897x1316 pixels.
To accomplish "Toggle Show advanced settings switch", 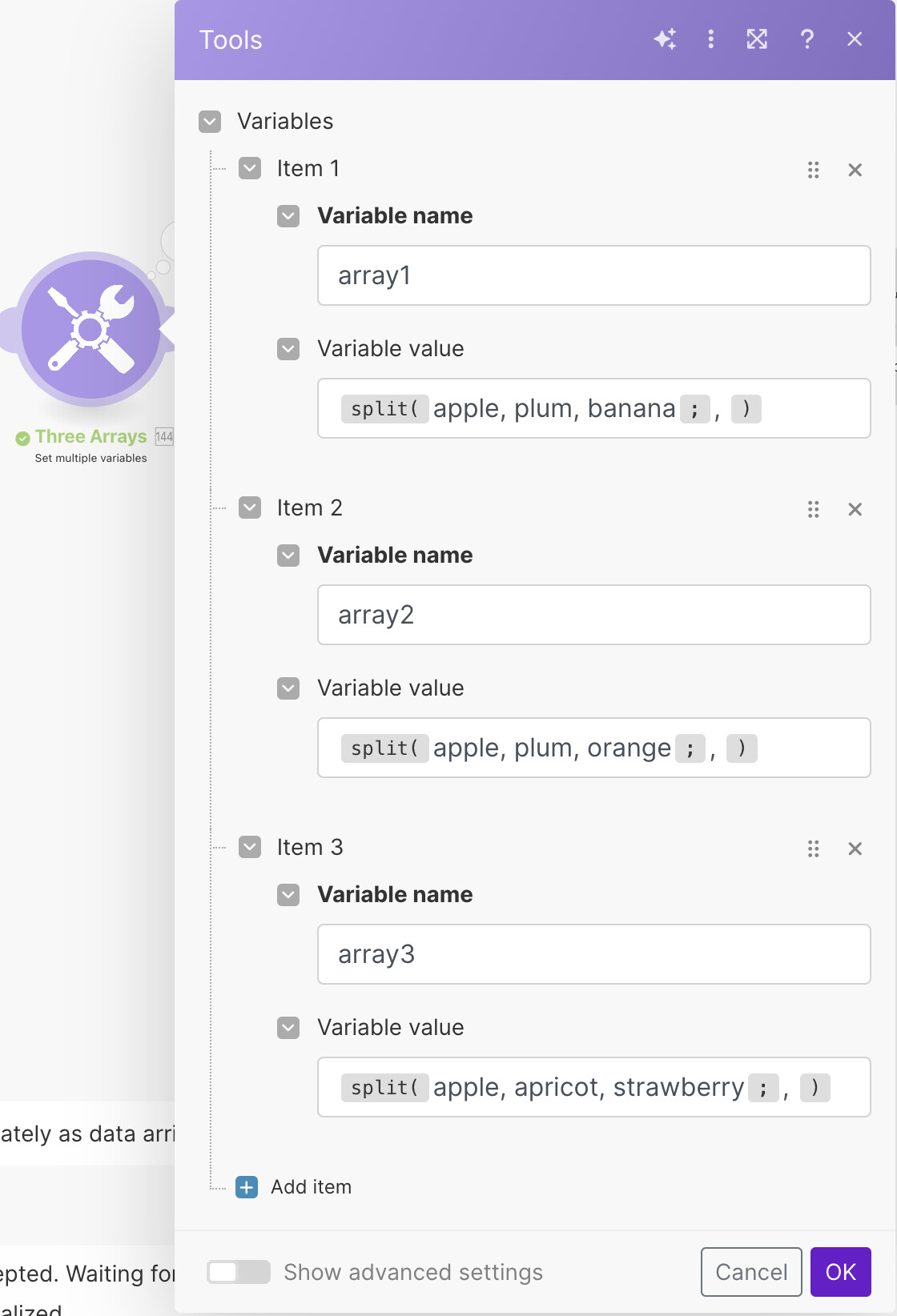I will tap(238, 1272).
